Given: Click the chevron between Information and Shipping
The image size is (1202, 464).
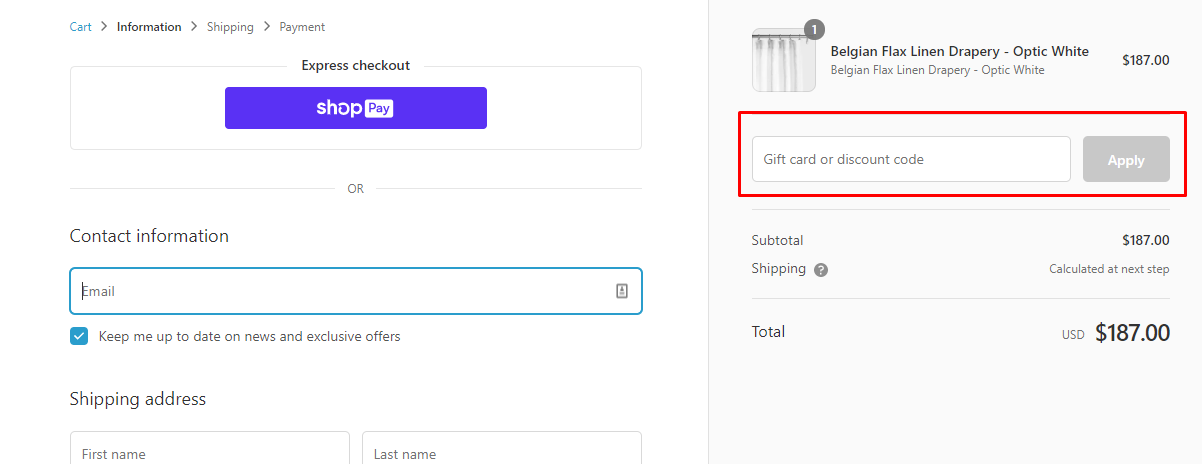Looking at the screenshot, I should click(194, 27).
